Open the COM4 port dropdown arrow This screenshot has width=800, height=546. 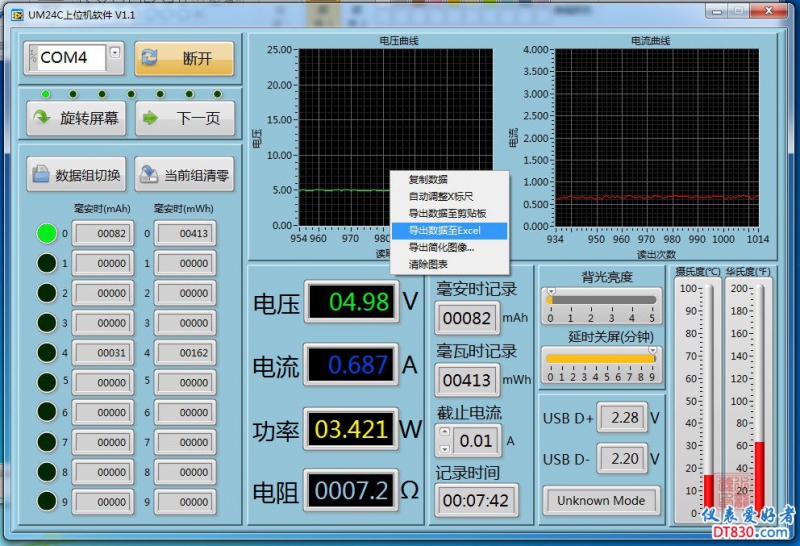tap(115, 52)
